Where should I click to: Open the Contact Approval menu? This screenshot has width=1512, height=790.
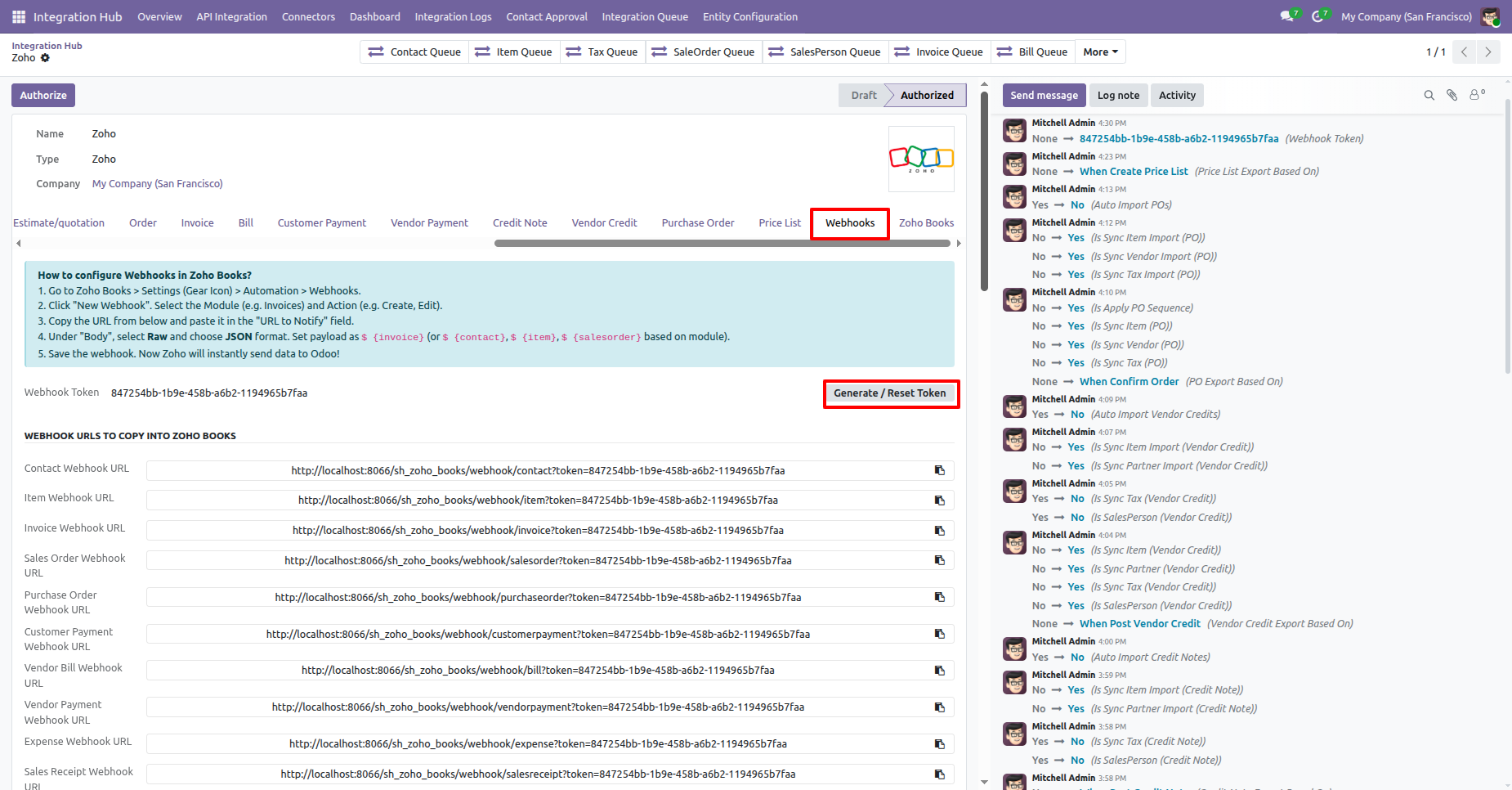point(547,16)
